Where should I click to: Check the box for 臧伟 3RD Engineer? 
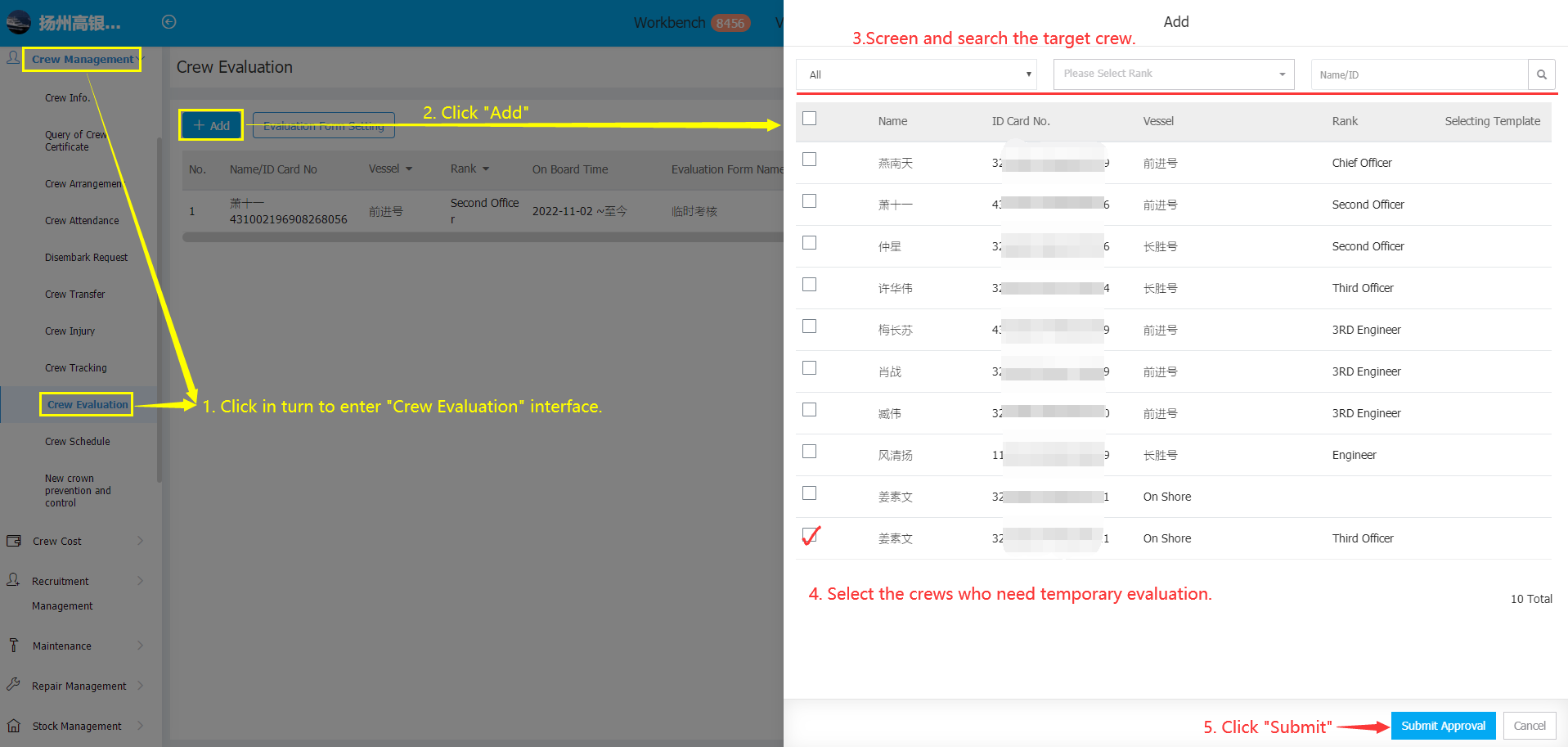tap(810, 410)
